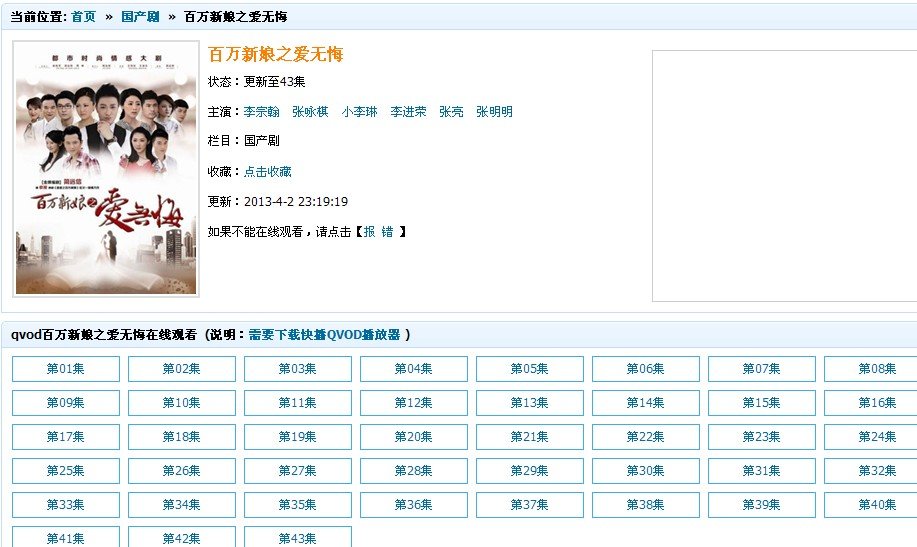Play episode 第26集

(x=182, y=471)
